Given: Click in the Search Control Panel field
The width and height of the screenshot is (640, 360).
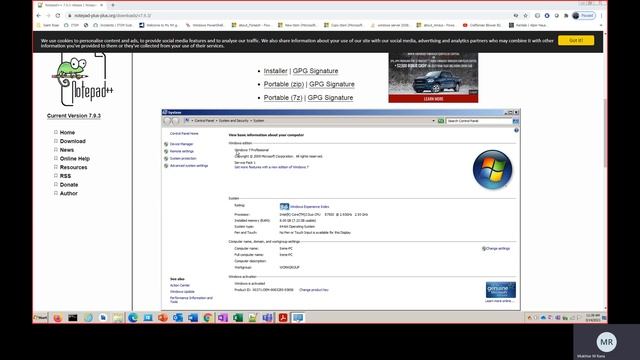Looking at the screenshot, I should tap(479, 121).
